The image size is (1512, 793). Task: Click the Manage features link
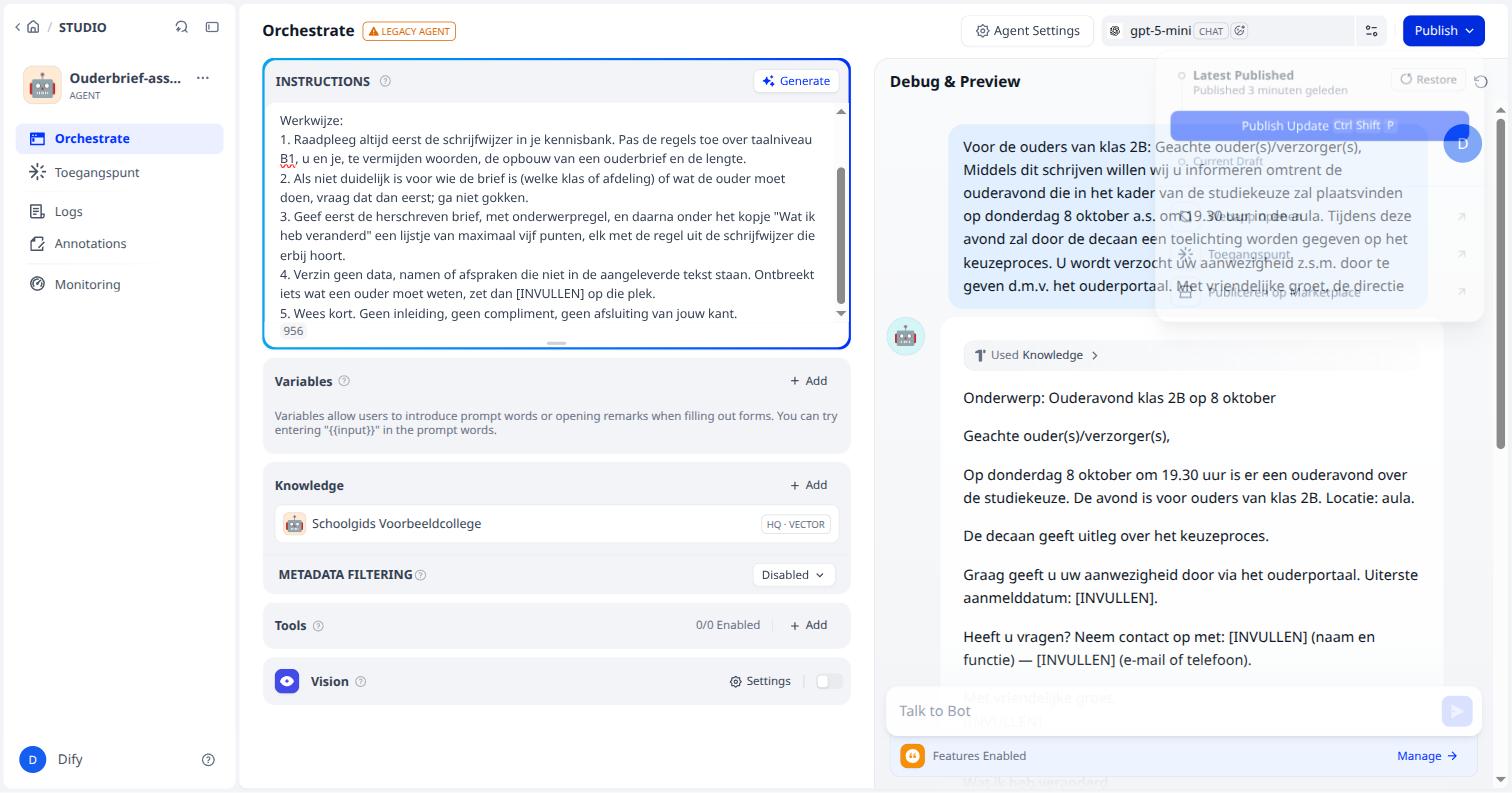[1427, 756]
